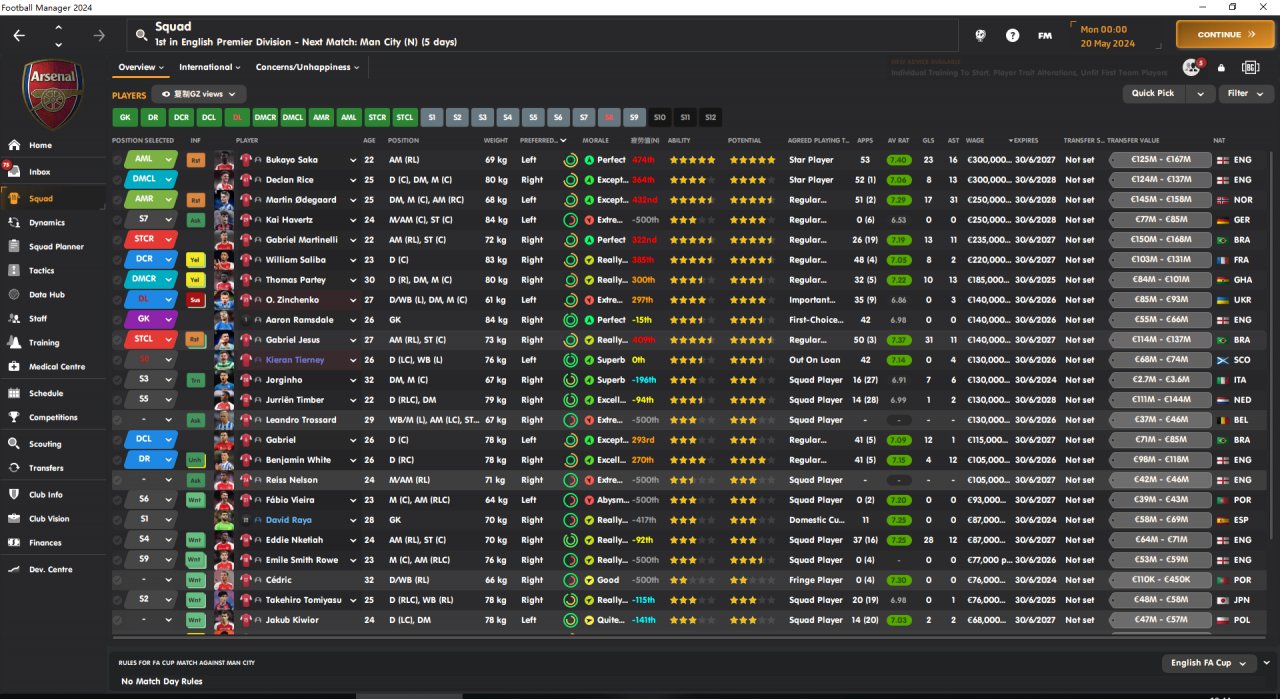Click the CONTINUE button
The height and width of the screenshot is (699, 1280).
(1225, 34)
